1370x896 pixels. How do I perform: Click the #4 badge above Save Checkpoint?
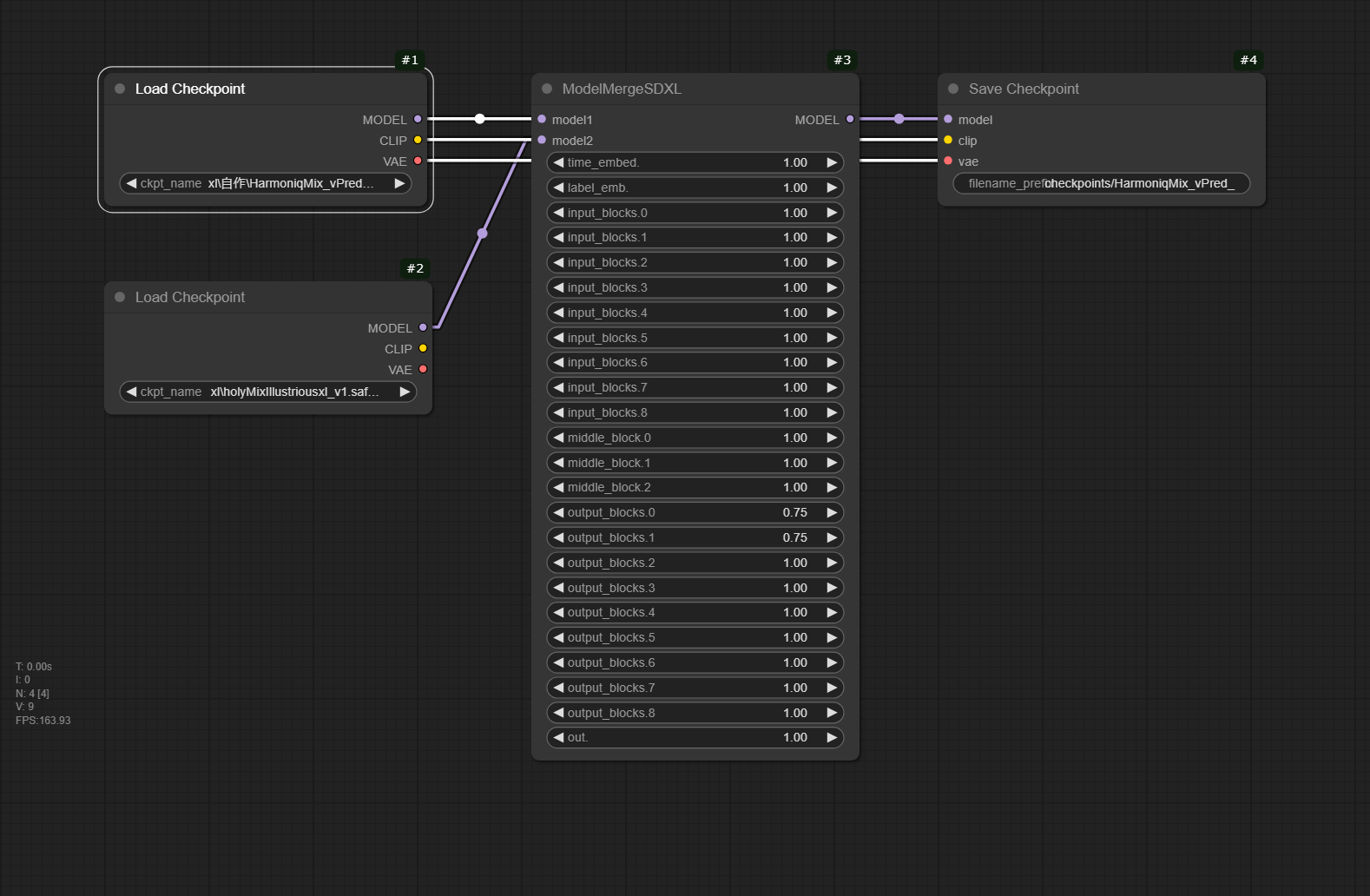pos(1248,60)
